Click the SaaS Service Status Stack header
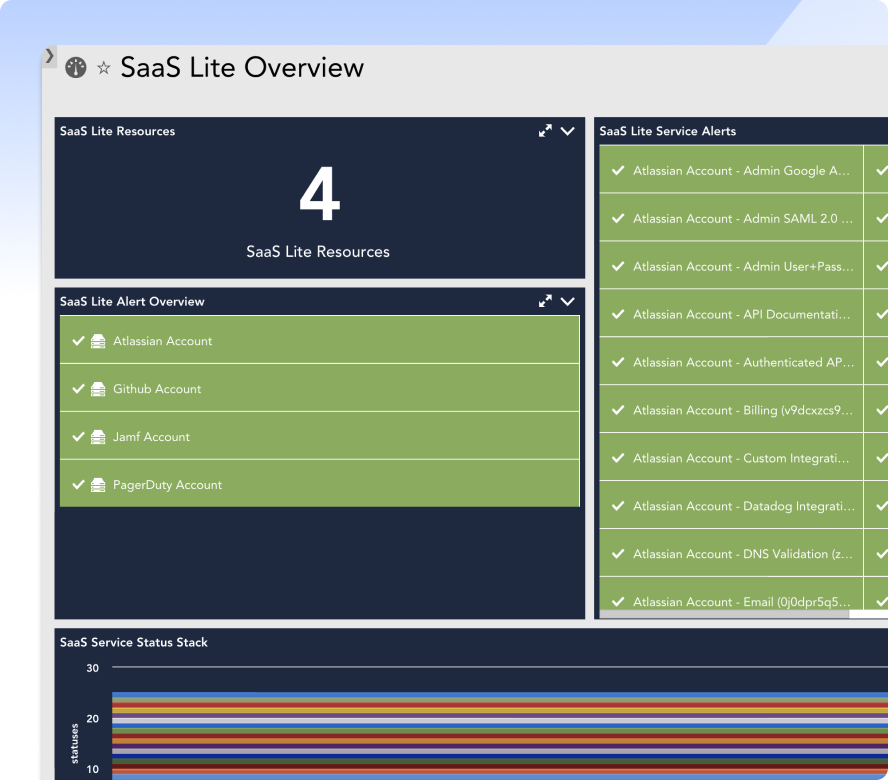This screenshot has width=888, height=780. point(134,642)
